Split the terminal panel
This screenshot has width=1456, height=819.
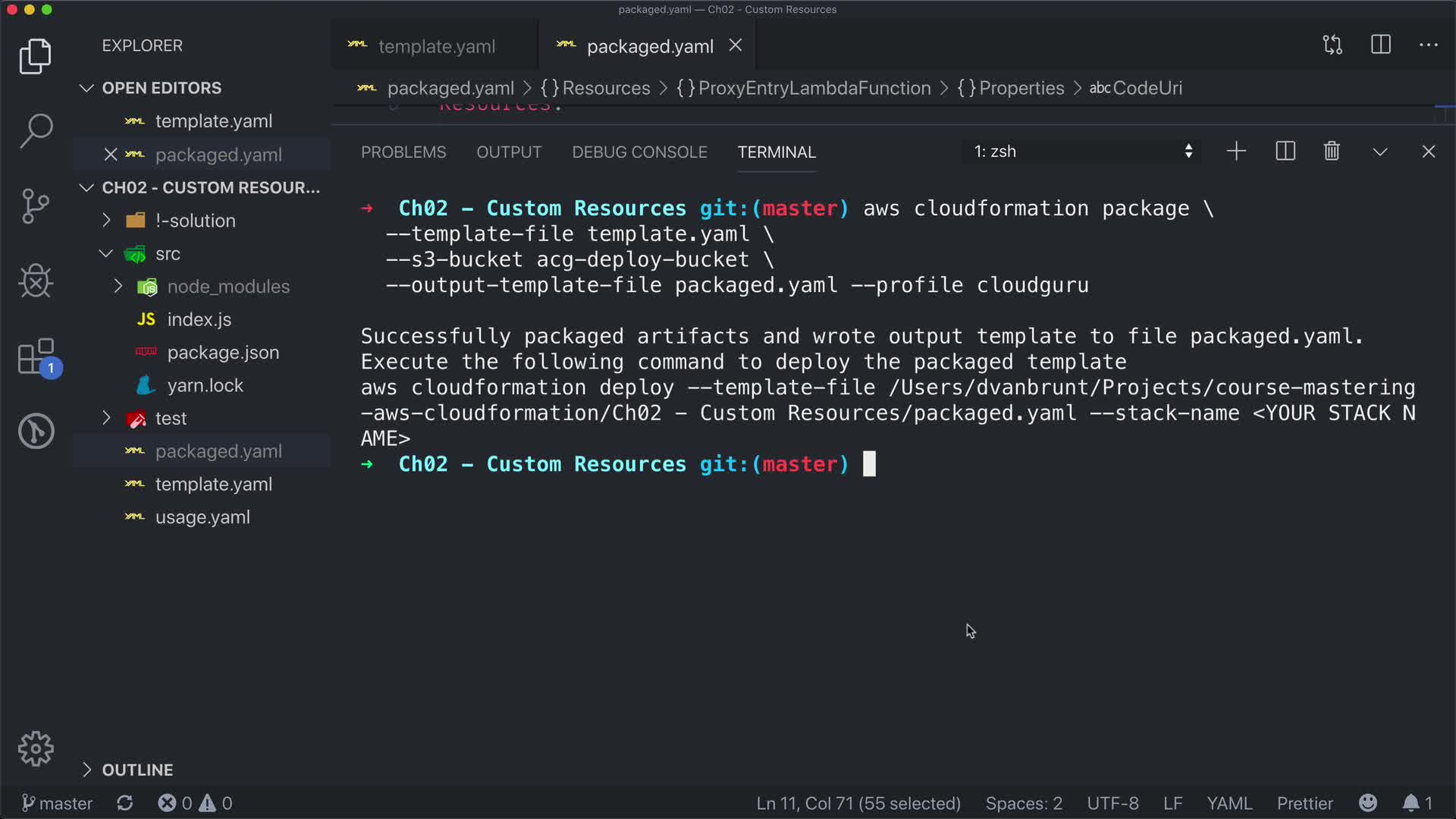pyautogui.click(x=1285, y=152)
